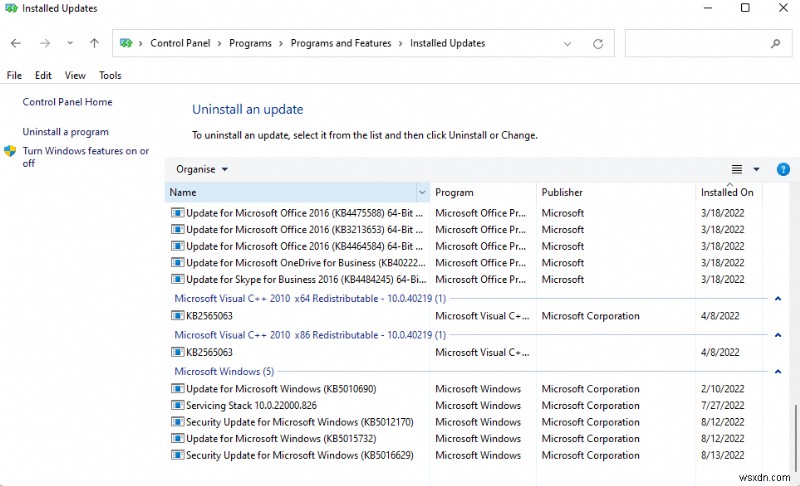The height and width of the screenshot is (486, 800).
Task: Open Name column filter dropdown arrow
Action: (x=422, y=192)
